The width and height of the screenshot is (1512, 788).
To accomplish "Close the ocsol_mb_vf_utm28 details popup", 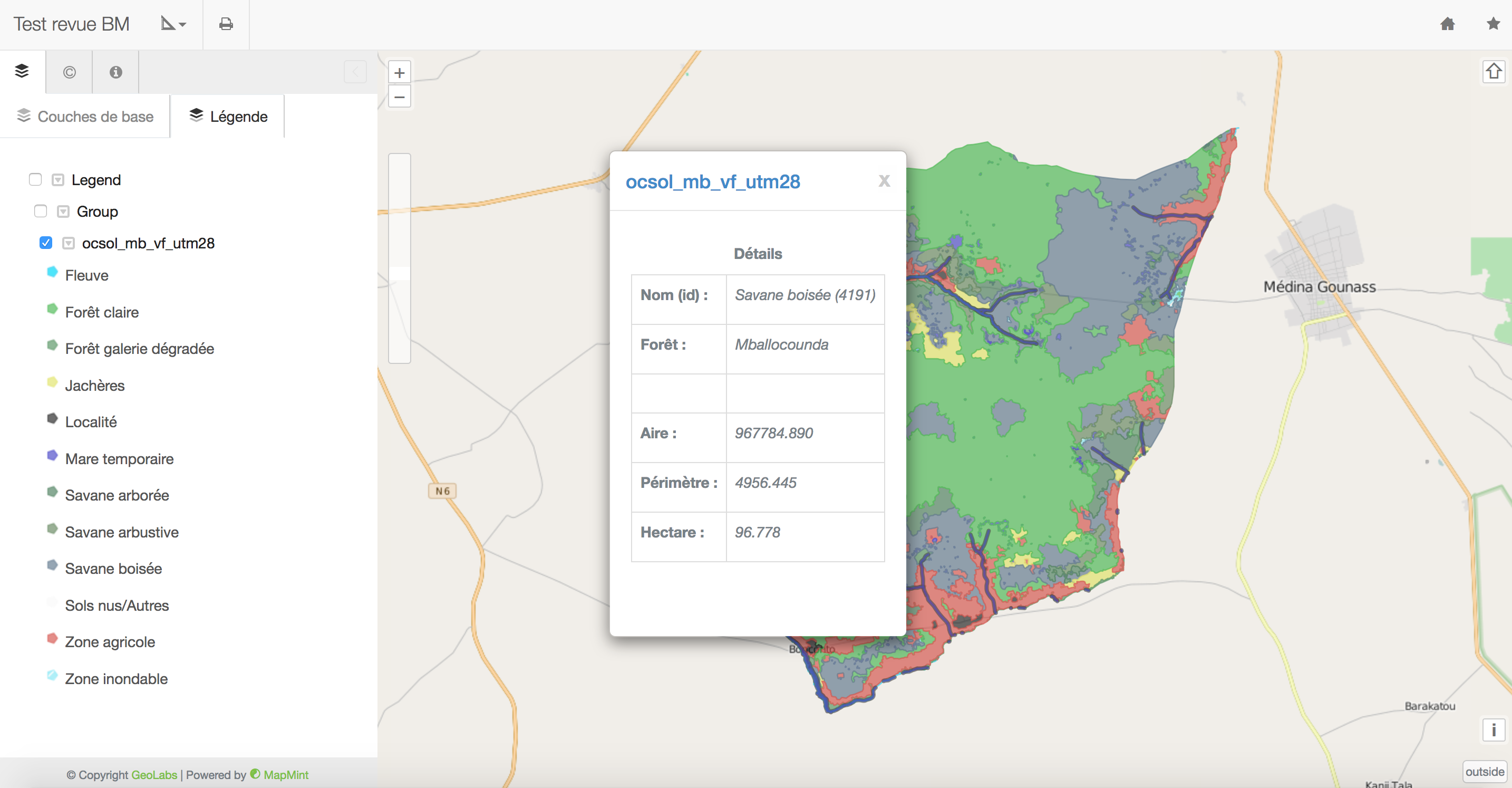I will tap(885, 181).
